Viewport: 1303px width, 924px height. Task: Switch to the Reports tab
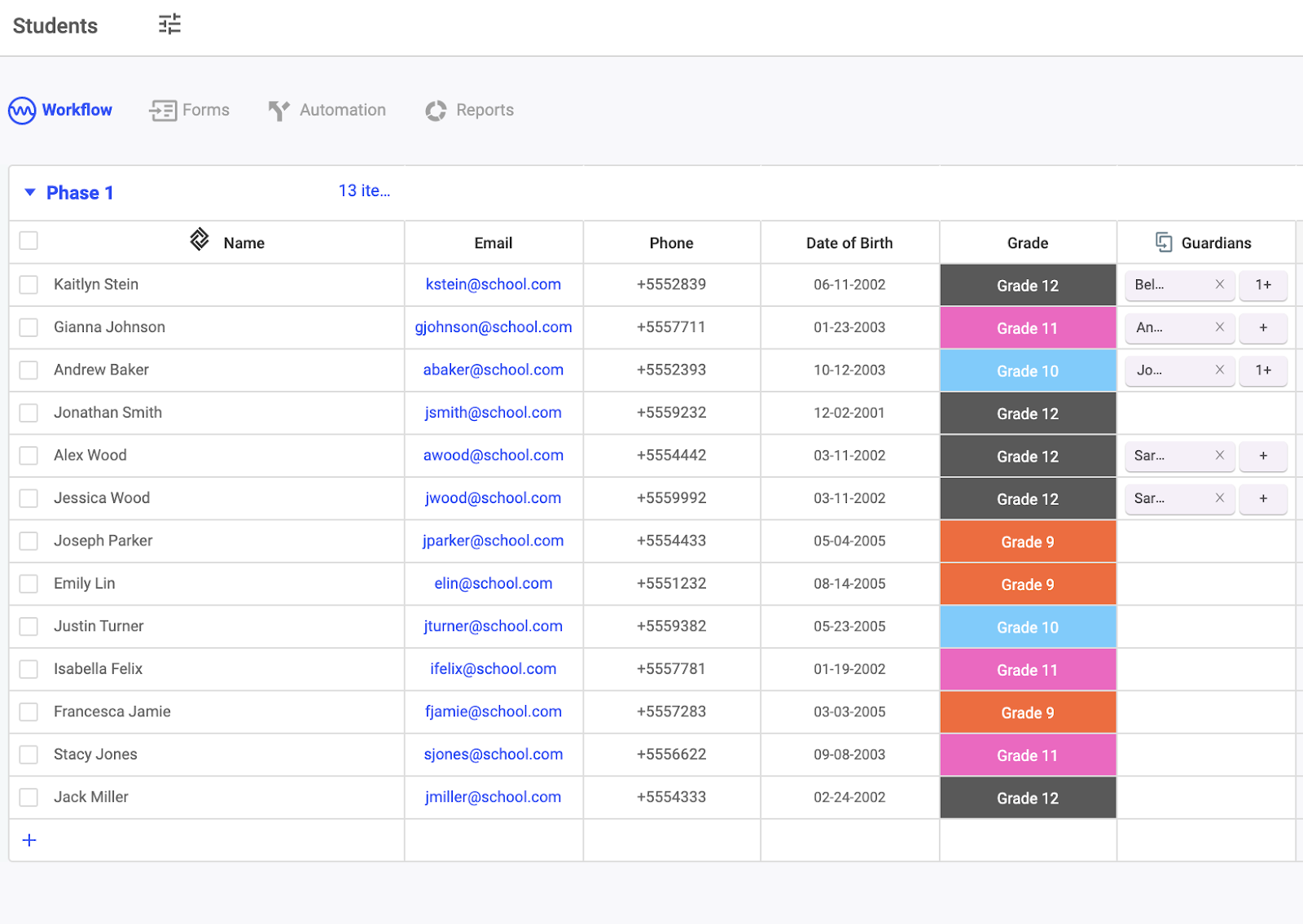tap(469, 110)
